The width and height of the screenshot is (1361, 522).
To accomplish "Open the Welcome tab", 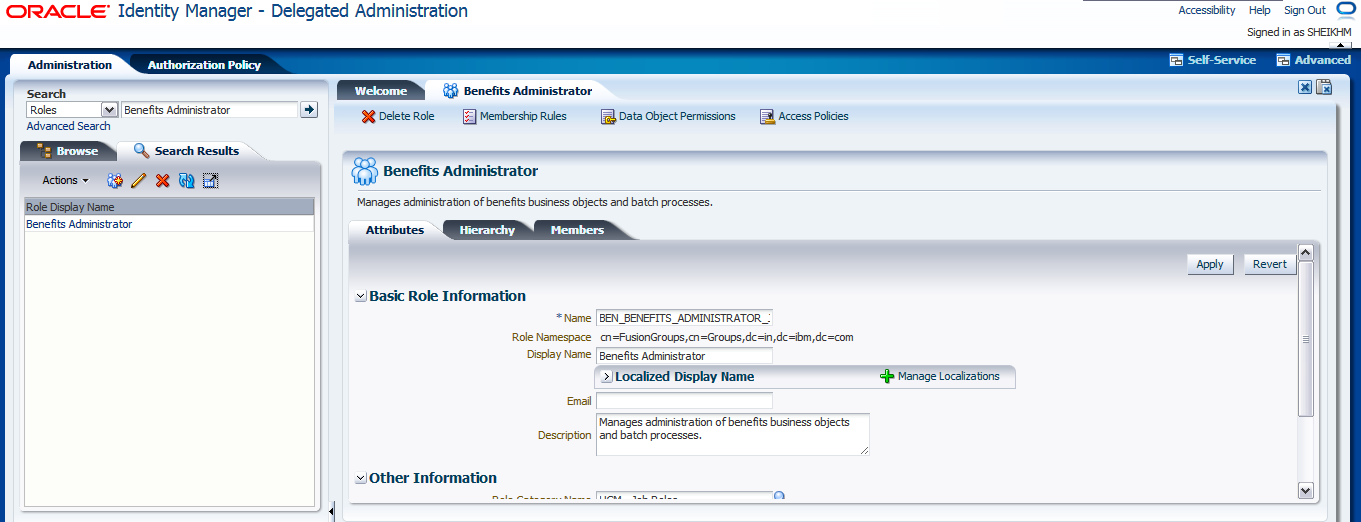I will [x=381, y=90].
